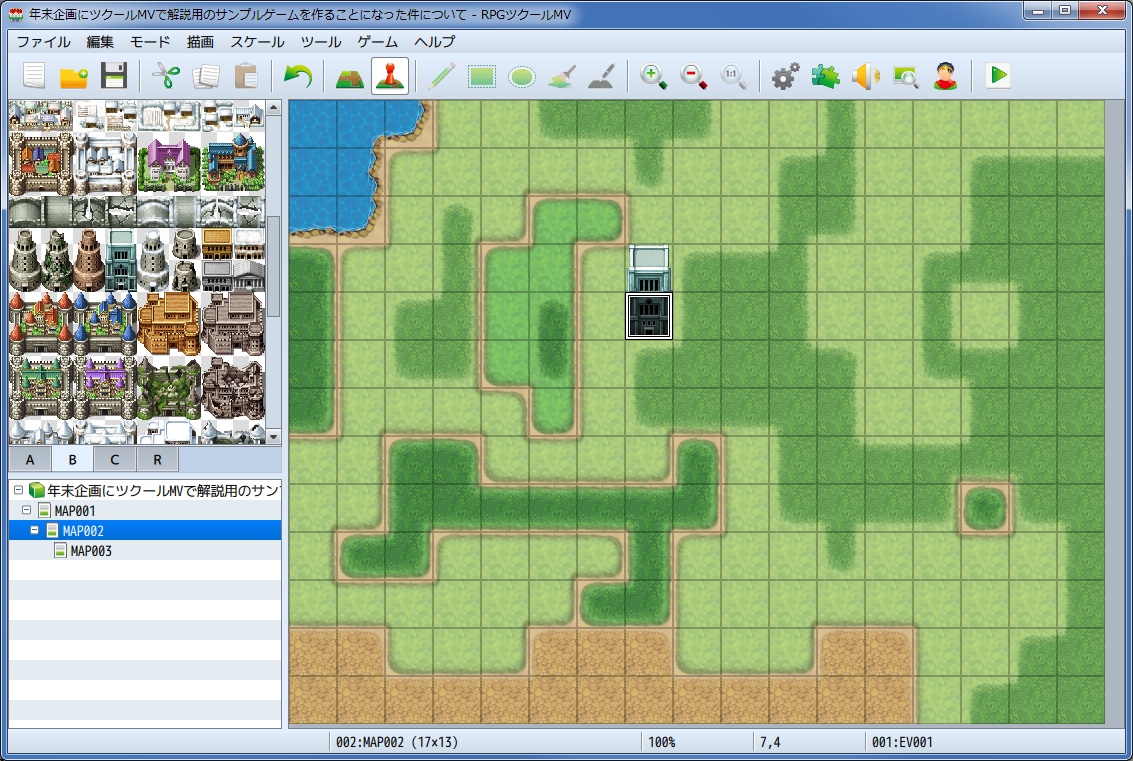Collapse the MAP002 tree node
Image resolution: width=1133 pixels, height=761 pixels.
[x=35, y=530]
